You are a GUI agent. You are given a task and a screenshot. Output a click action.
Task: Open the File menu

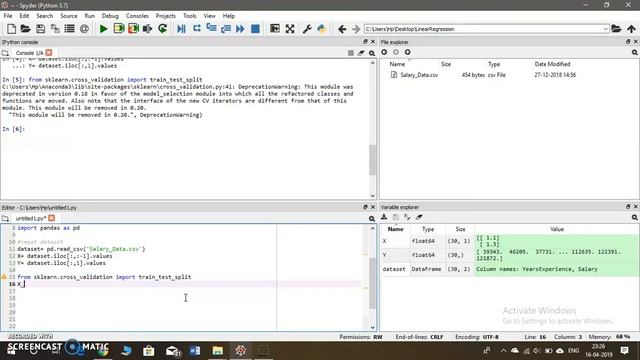[8, 16]
